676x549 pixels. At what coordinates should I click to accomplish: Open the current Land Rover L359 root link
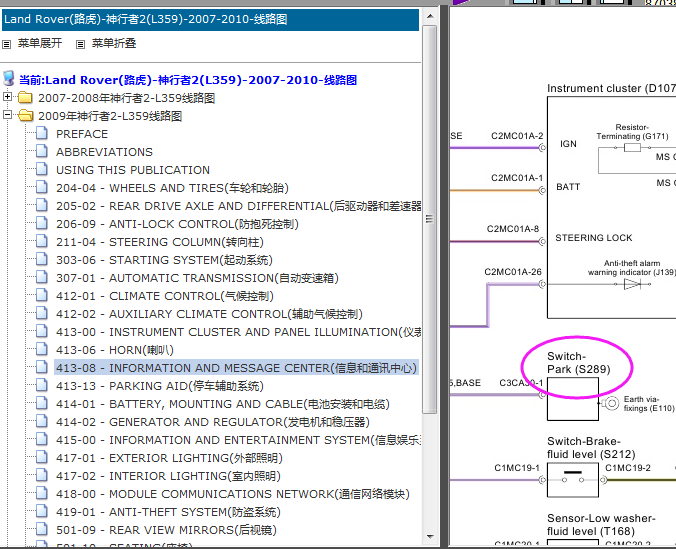coord(188,80)
